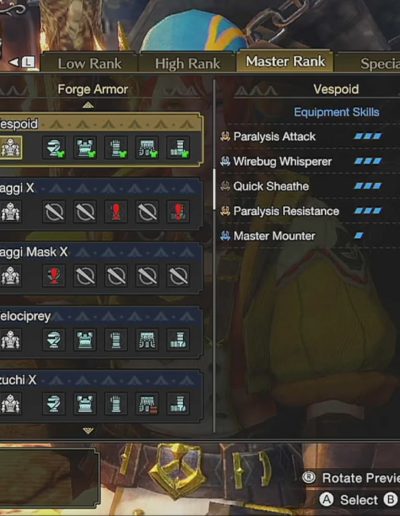Image resolution: width=400 pixels, height=516 pixels.
Task: Click the full-set icon in Vespoid row
Action: click(11, 147)
